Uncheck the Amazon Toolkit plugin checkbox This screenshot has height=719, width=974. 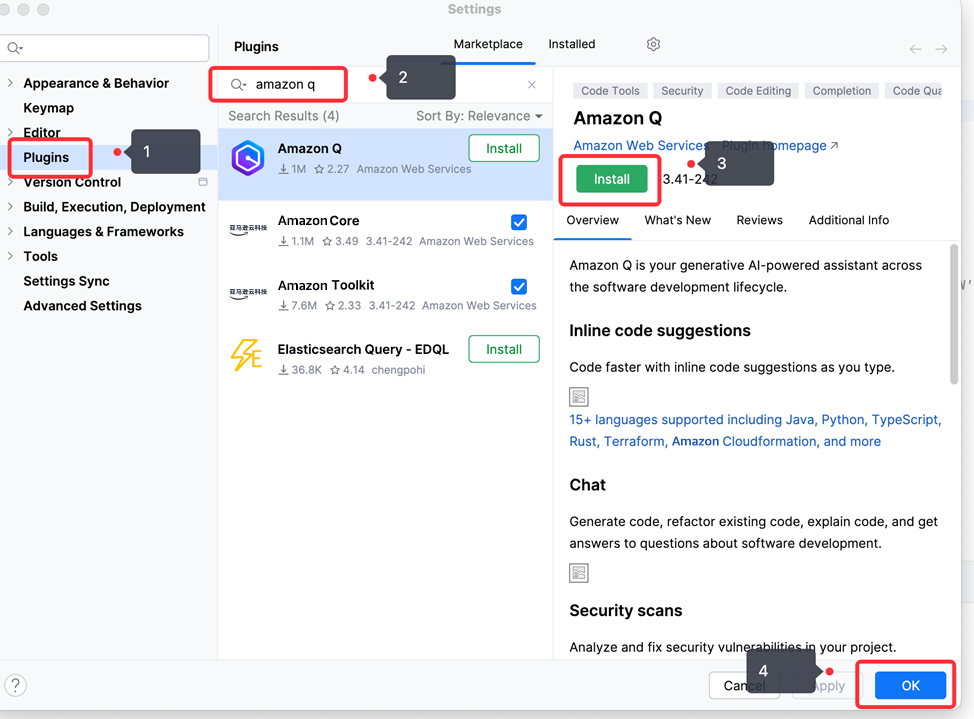tap(519, 286)
